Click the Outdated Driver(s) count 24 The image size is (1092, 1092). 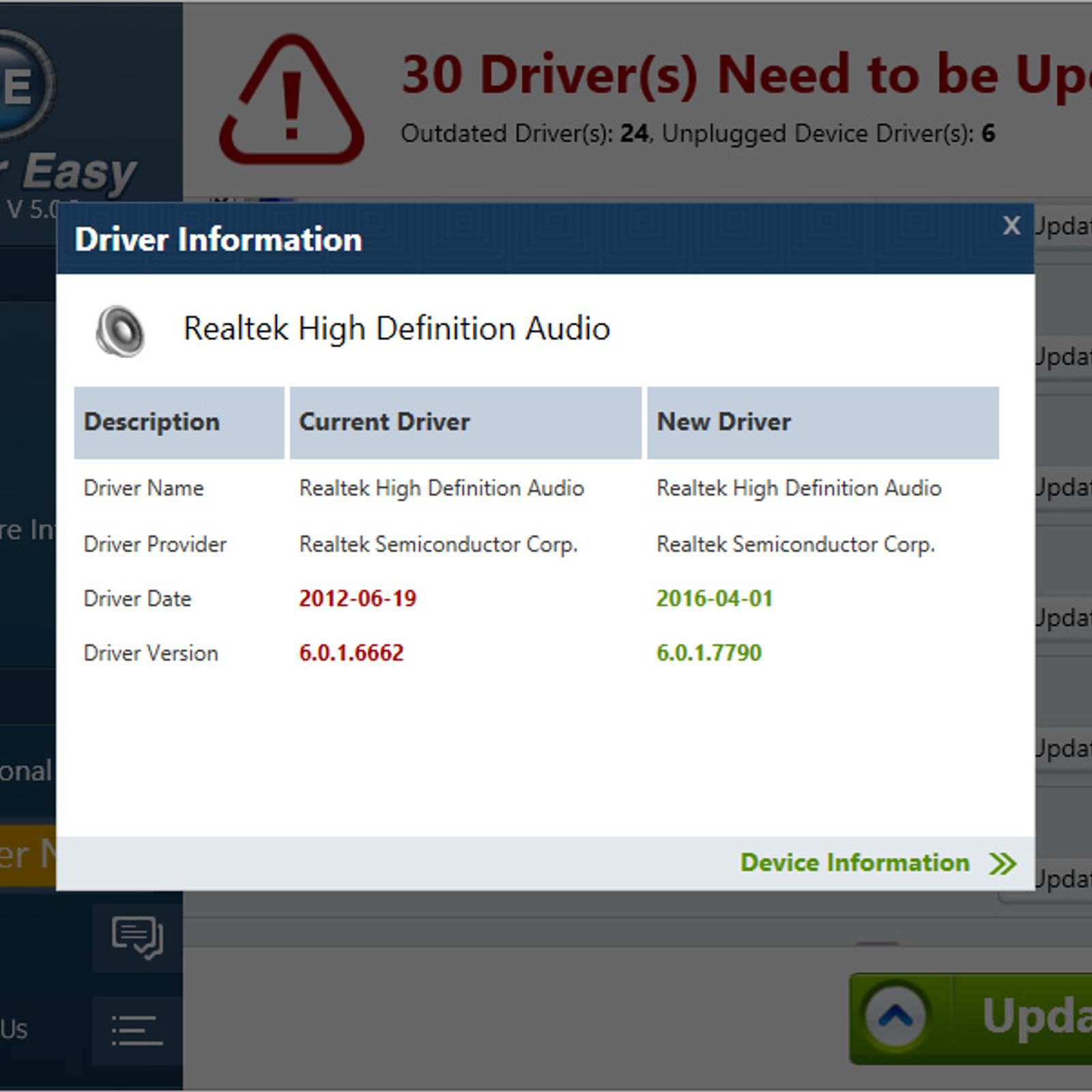634,134
